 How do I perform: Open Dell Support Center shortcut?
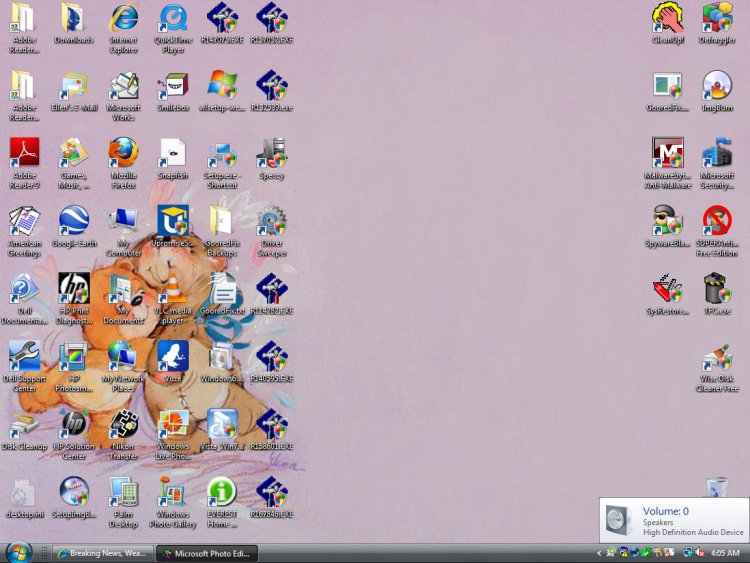click(x=24, y=367)
